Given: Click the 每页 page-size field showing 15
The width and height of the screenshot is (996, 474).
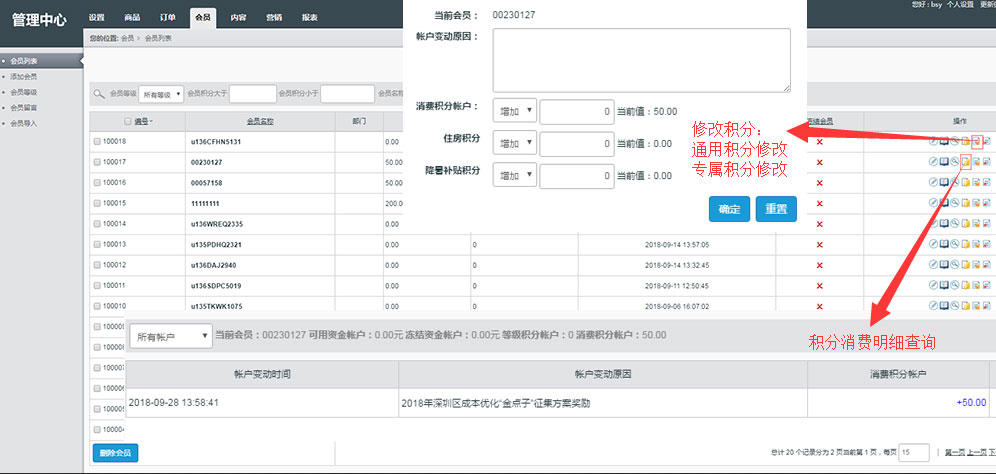Looking at the screenshot, I should pyautogui.click(x=915, y=452).
